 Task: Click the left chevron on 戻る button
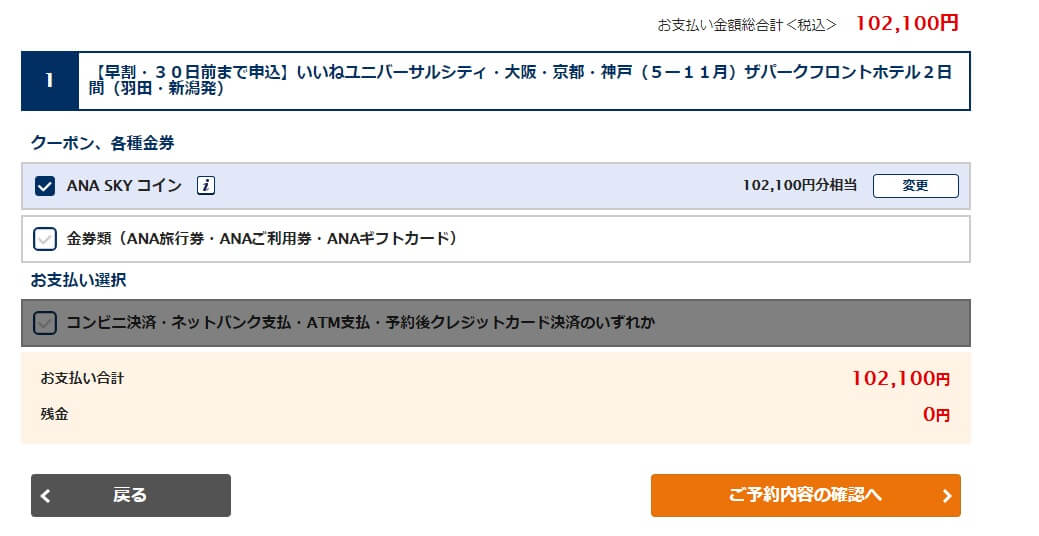[45, 496]
